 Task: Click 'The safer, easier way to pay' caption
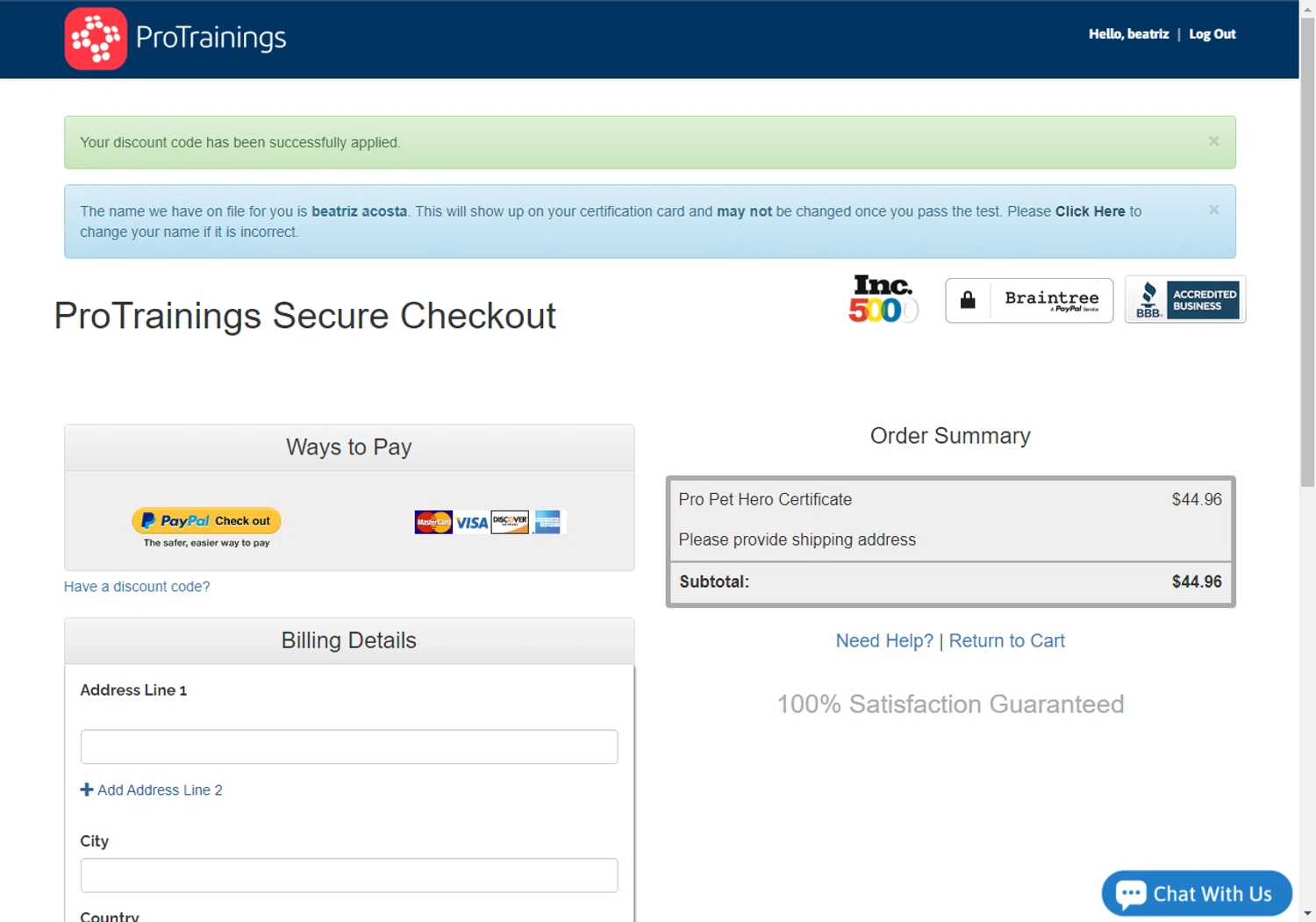click(x=206, y=543)
